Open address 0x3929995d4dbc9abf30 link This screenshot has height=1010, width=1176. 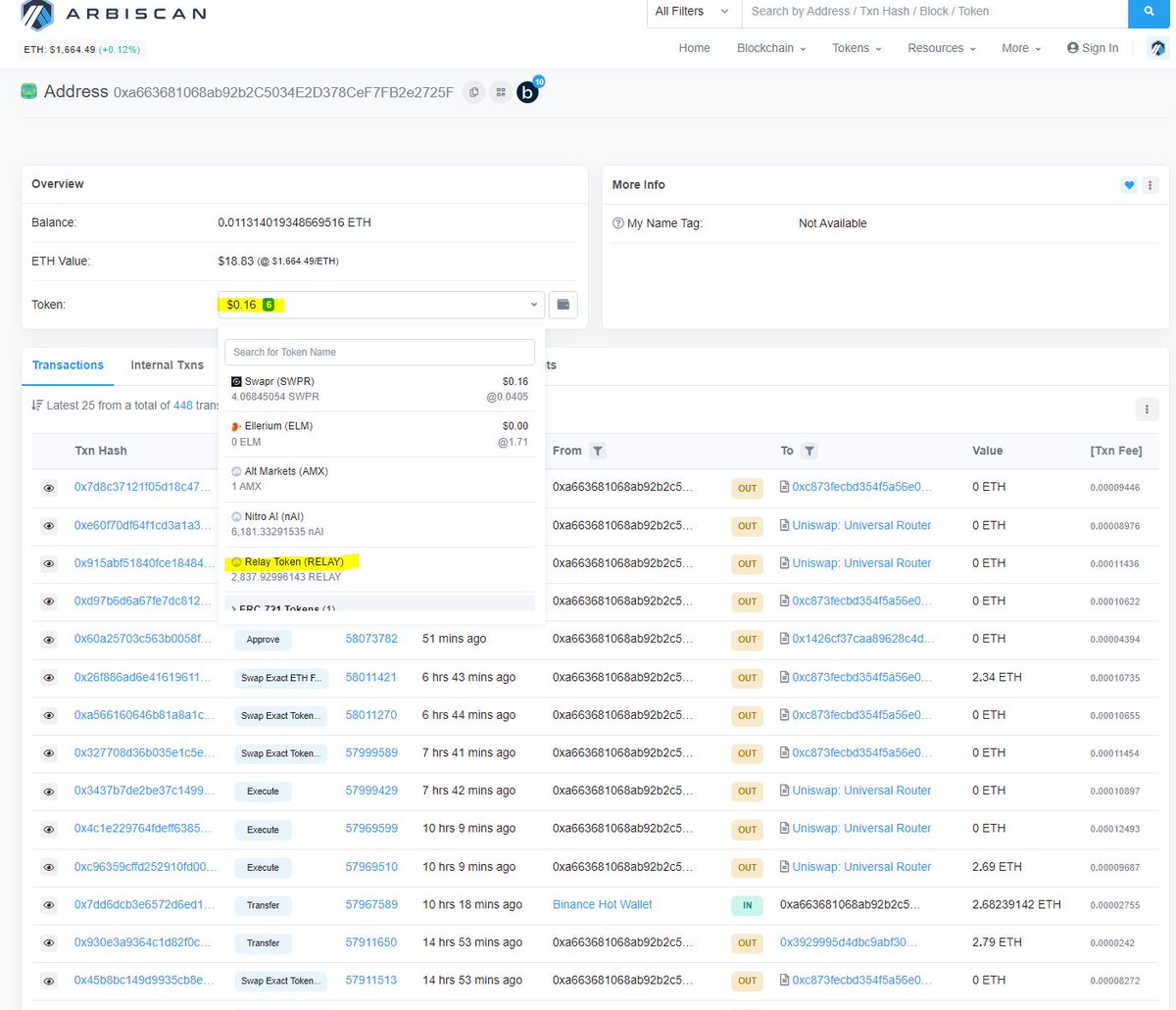pyautogui.click(x=848, y=942)
